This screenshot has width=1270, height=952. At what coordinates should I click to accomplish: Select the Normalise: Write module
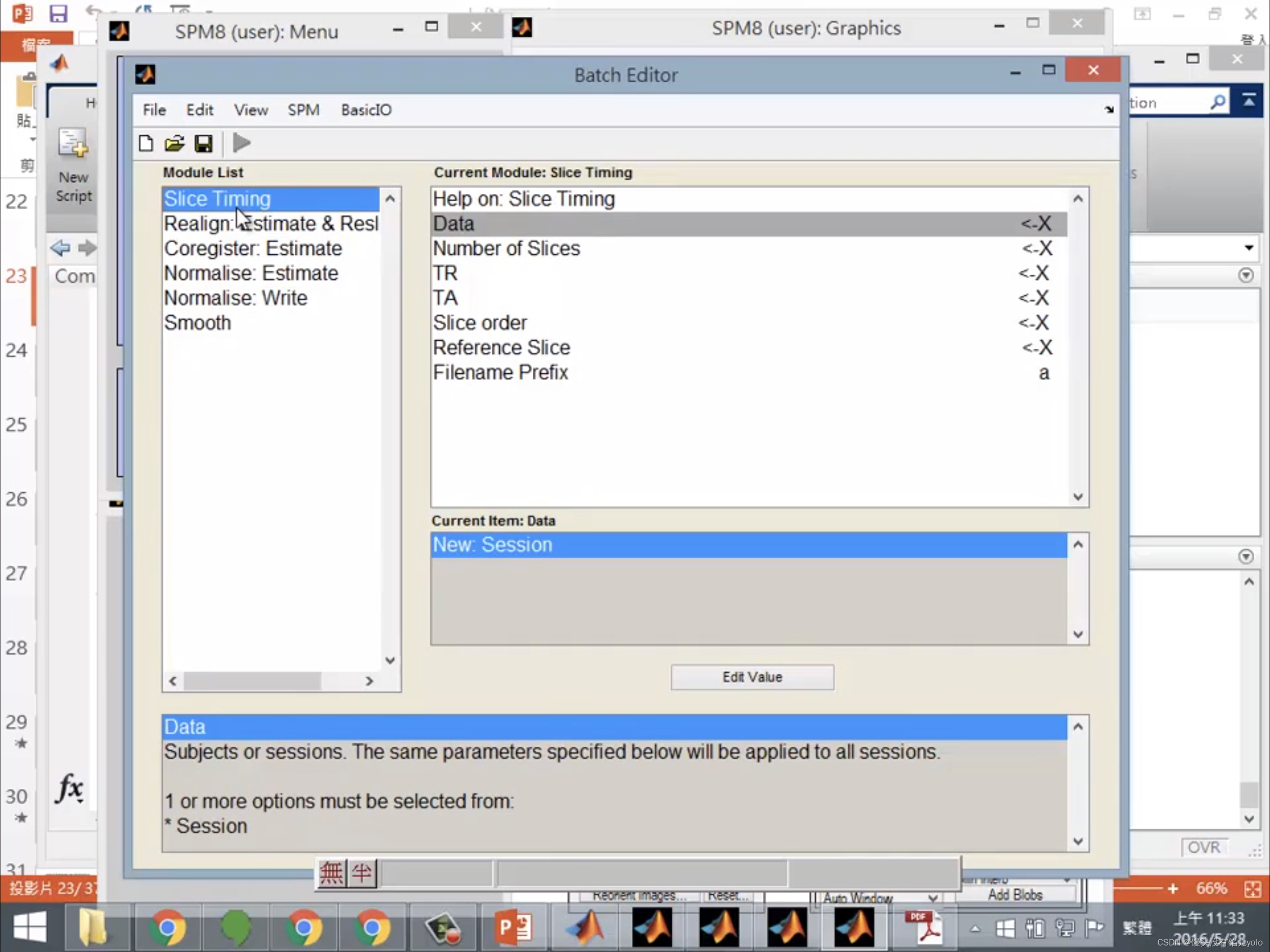coord(271,297)
